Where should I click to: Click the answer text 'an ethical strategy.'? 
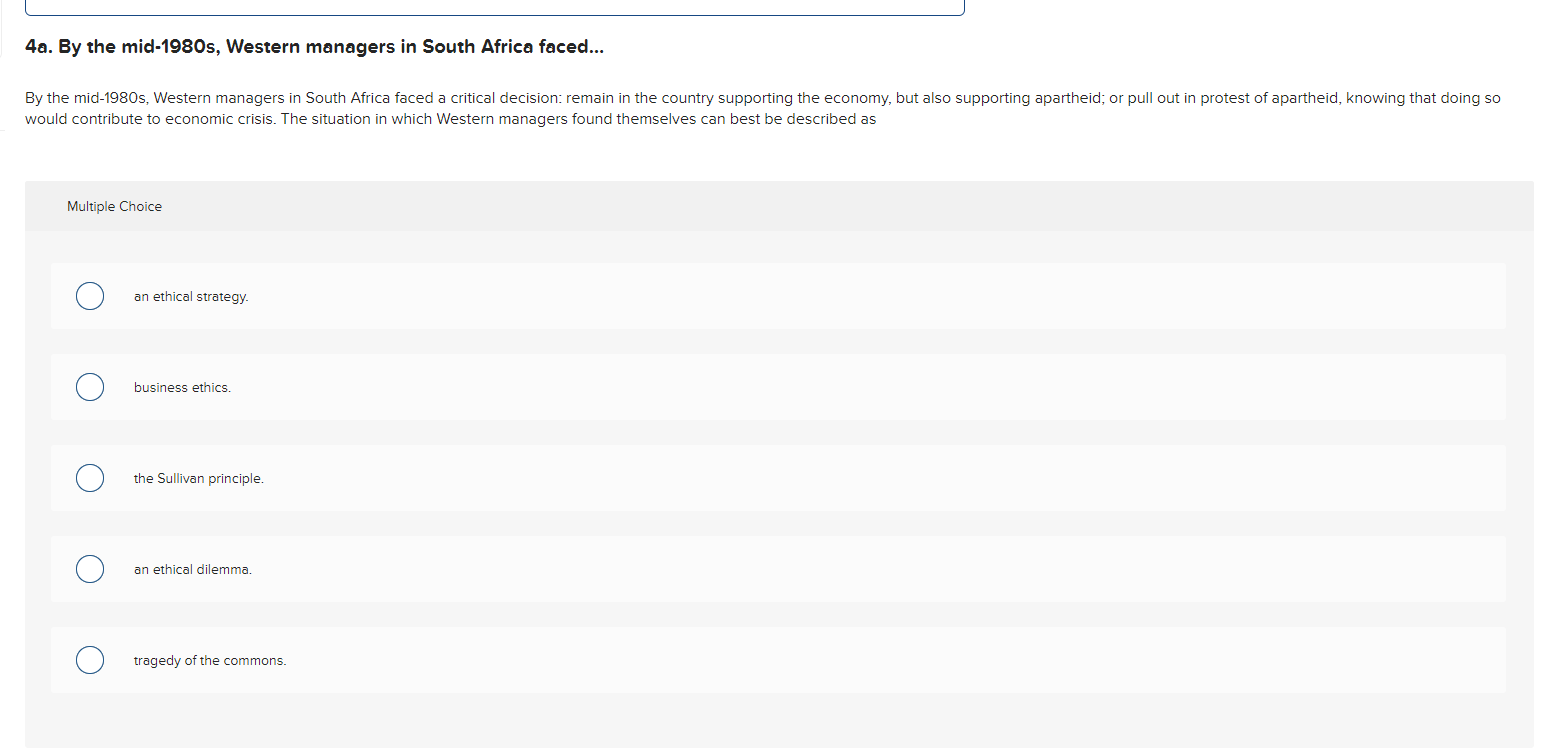[191, 297]
